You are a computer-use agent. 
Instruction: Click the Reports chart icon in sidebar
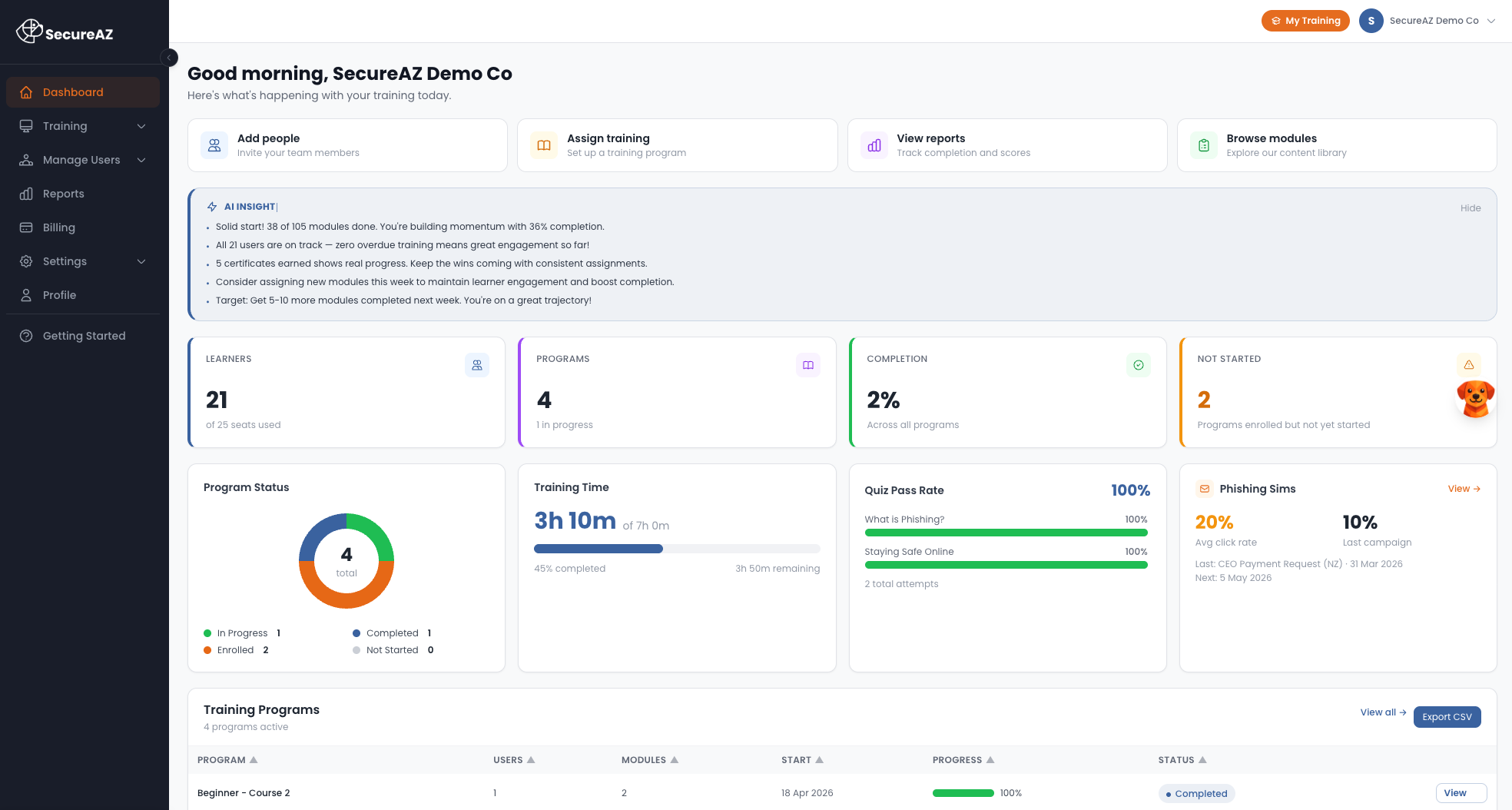tap(26, 194)
